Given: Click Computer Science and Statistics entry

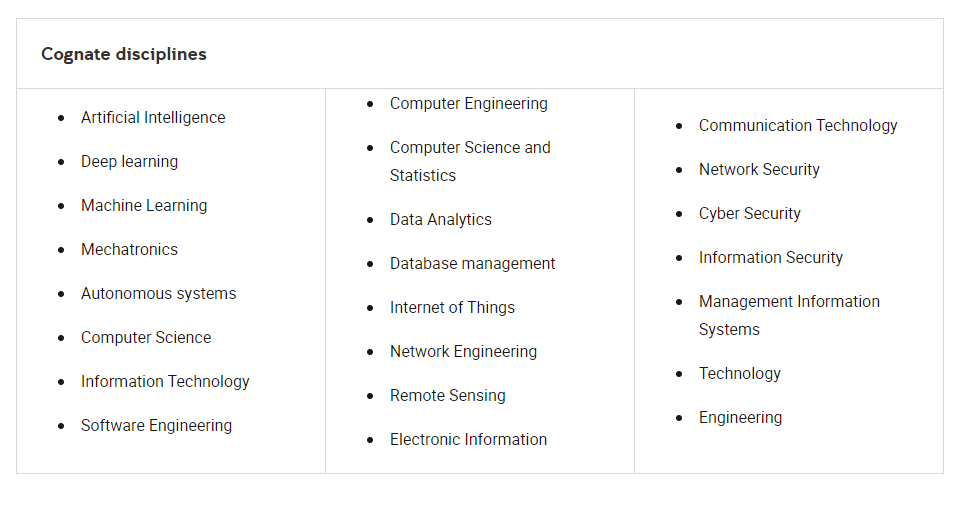Looking at the screenshot, I should 470,162.
